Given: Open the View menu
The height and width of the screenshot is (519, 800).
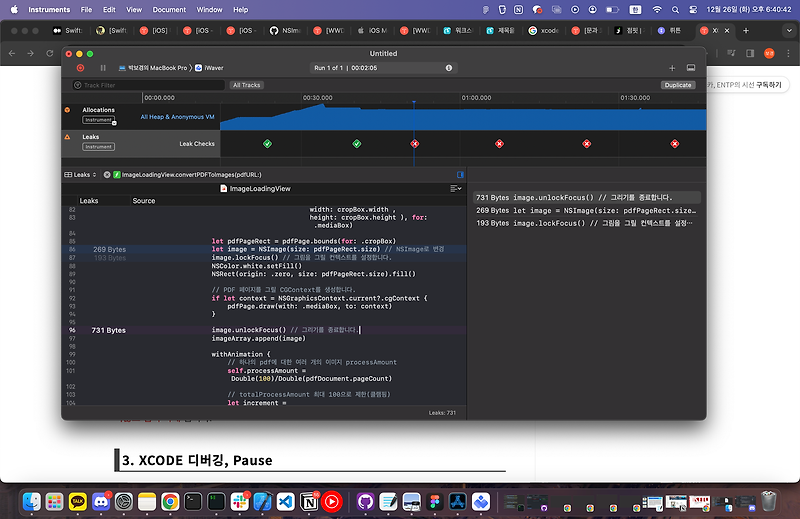Looking at the screenshot, I should pos(134,9).
